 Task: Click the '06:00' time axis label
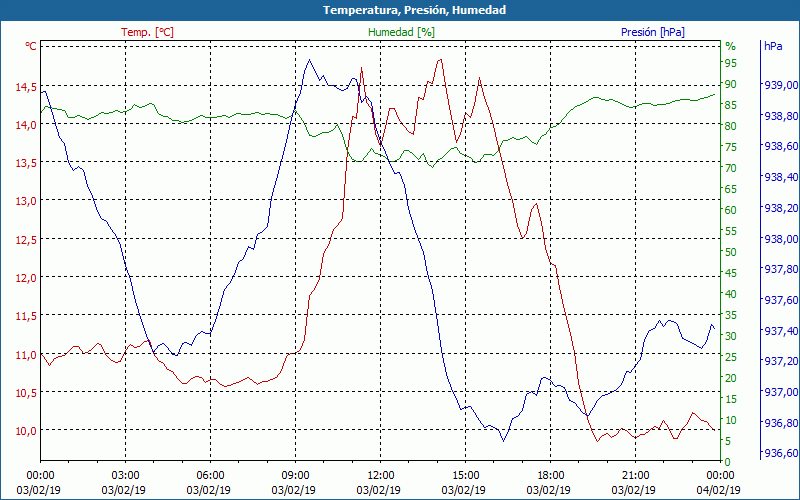(210, 477)
